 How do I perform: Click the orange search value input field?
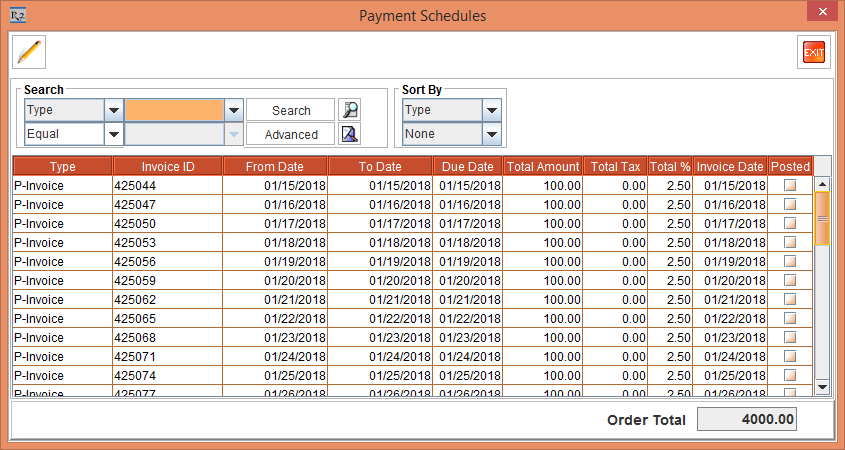point(174,110)
